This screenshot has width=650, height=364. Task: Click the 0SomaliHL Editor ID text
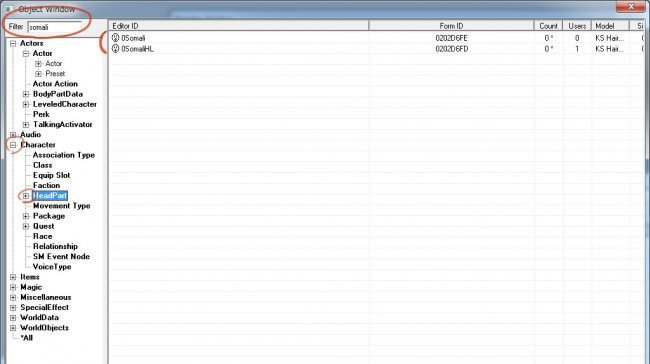click(x=137, y=49)
